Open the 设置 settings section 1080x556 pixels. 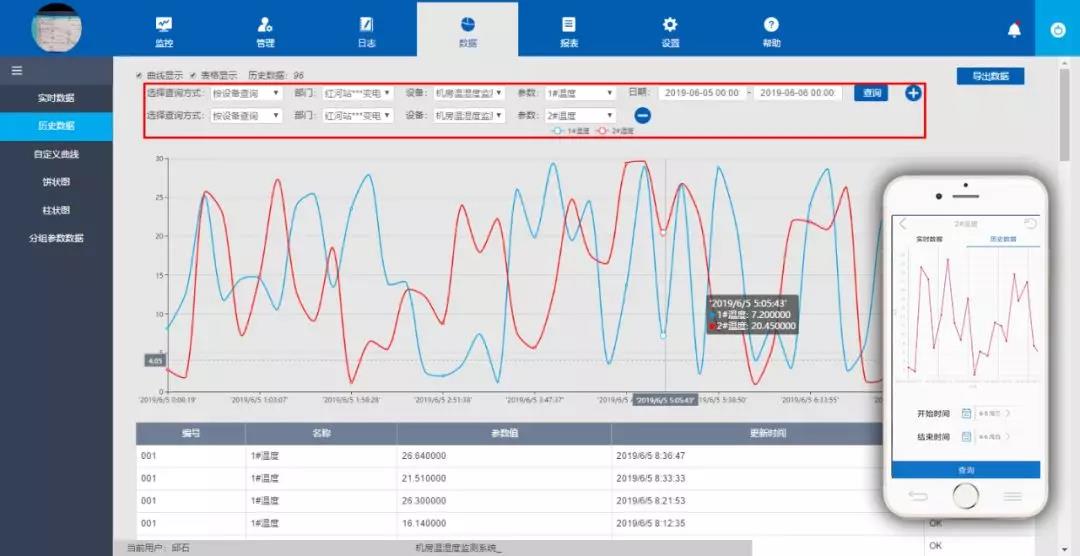[x=670, y=30]
